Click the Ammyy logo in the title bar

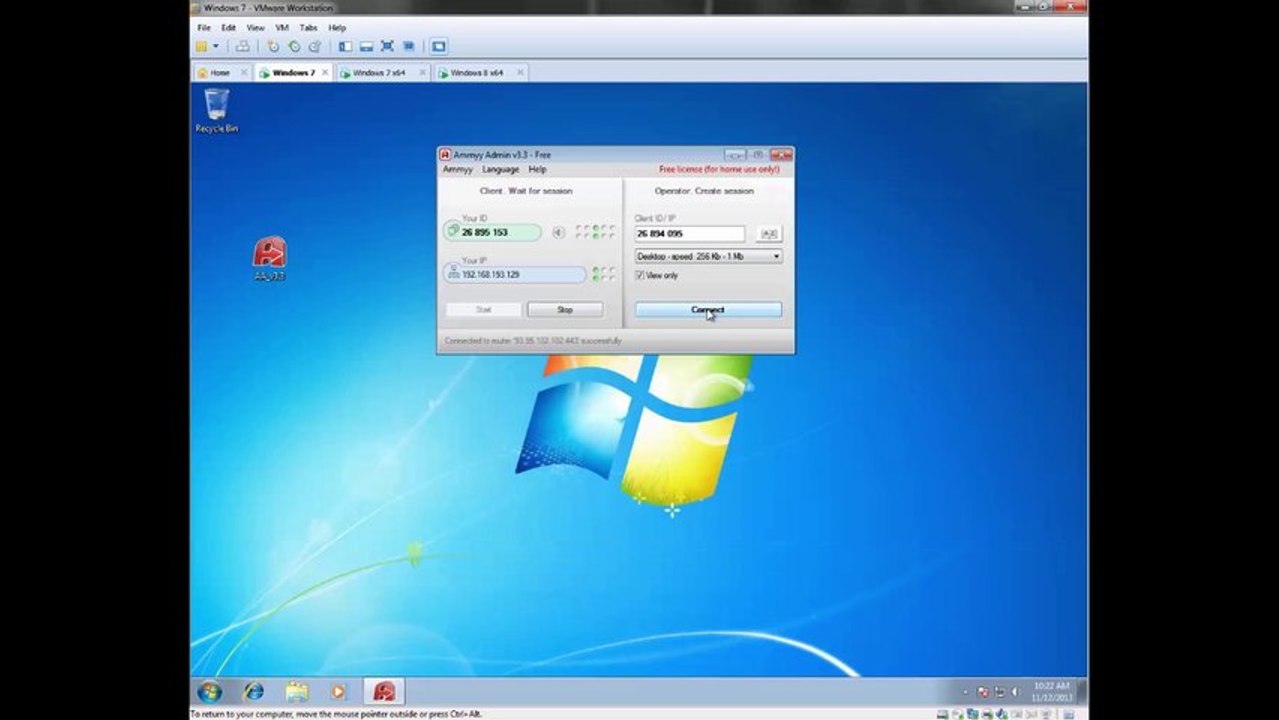445,155
